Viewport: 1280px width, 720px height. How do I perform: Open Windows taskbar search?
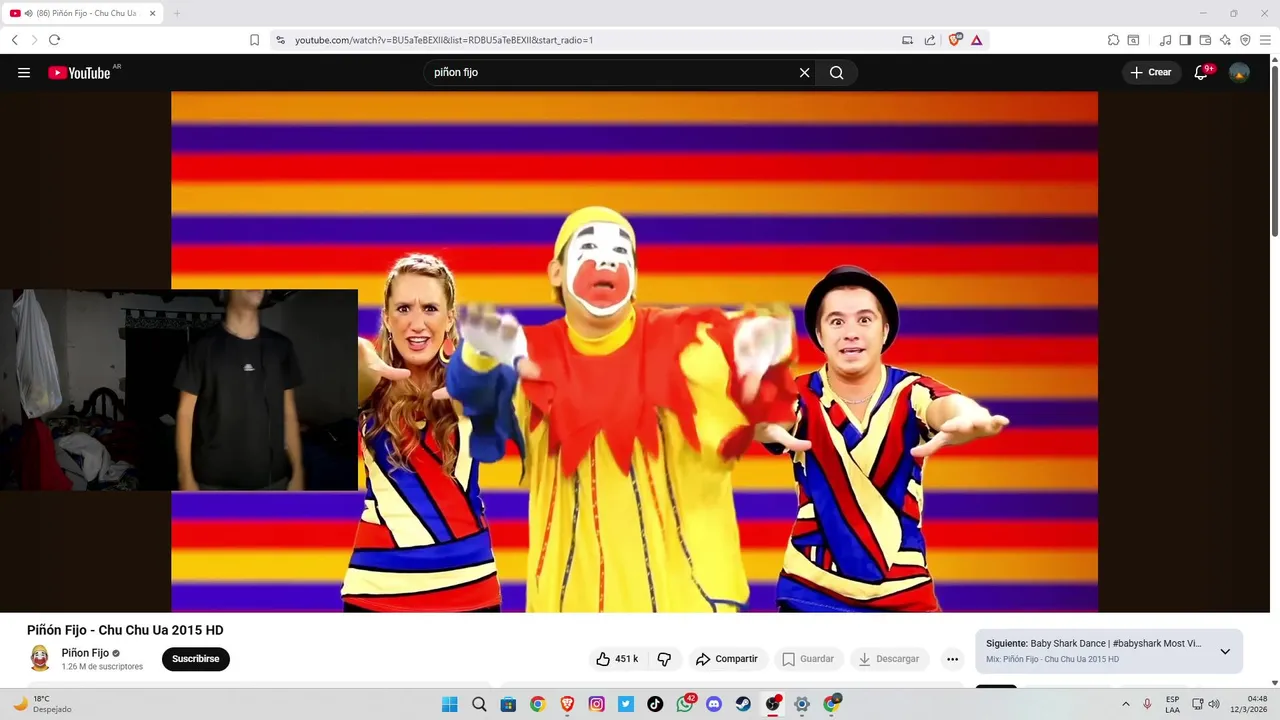[x=479, y=704]
